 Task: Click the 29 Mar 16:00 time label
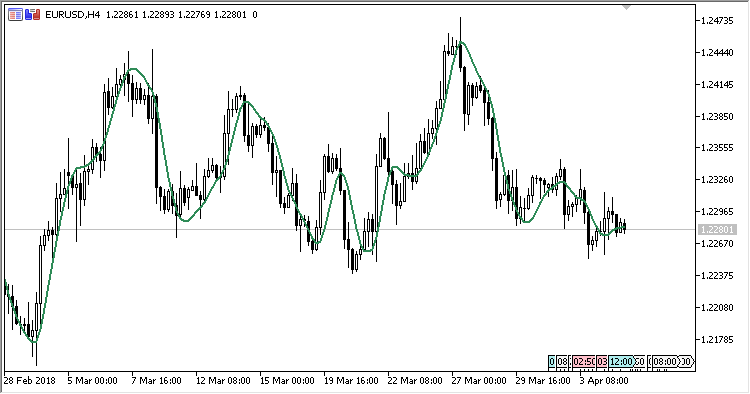pyautogui.click(x=543, y=381)
